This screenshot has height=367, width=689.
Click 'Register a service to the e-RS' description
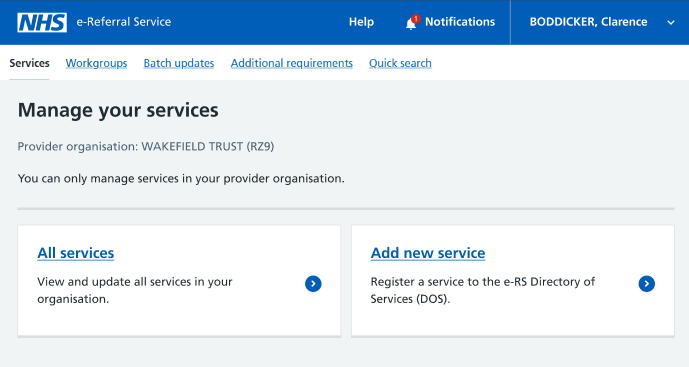click(482, 290)
